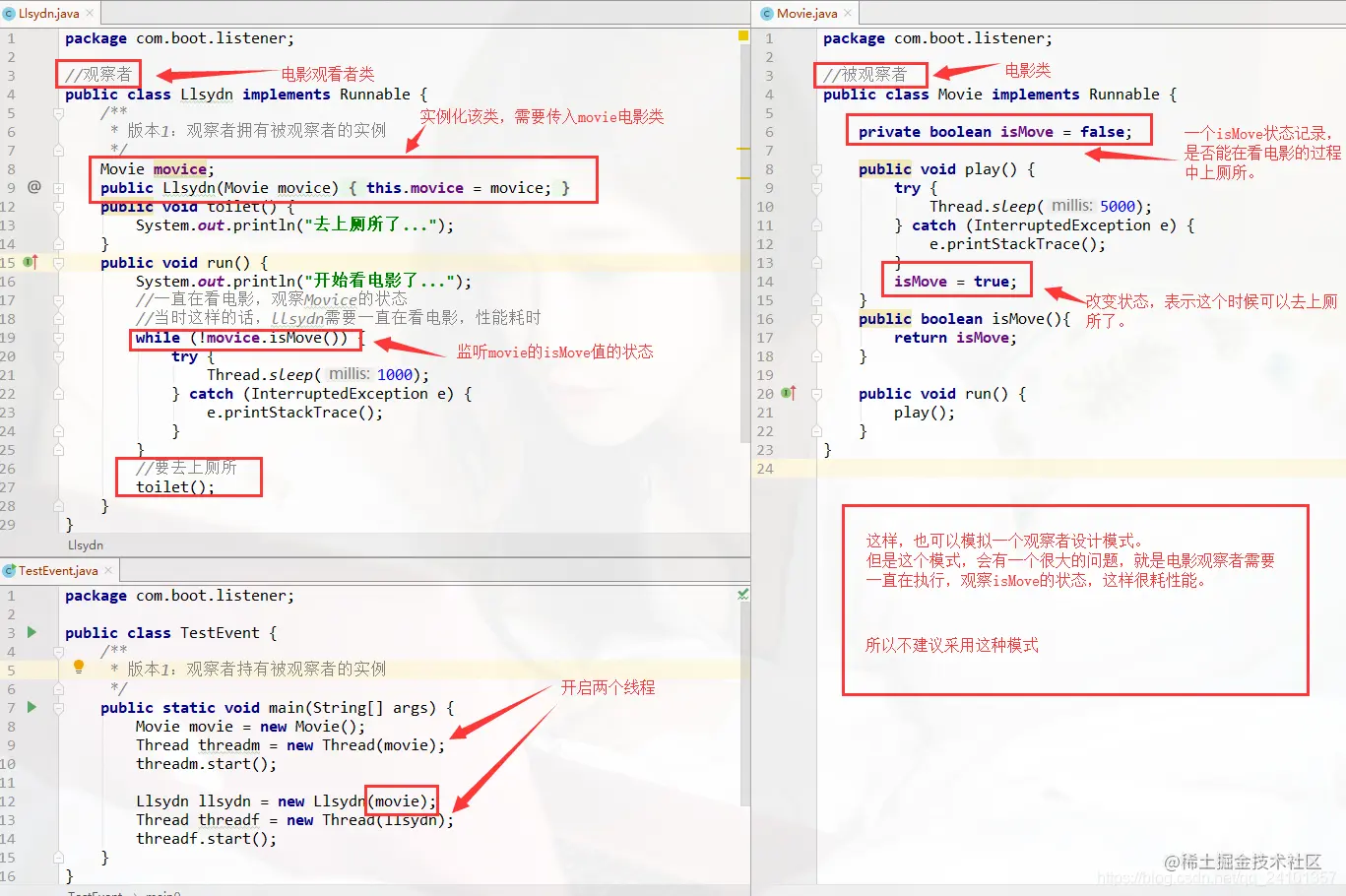The width and height of the screenshot is (1346, 896).
Task: Click e.printStackTrace() in Movie.java
Action: [x=1017, y=244]
